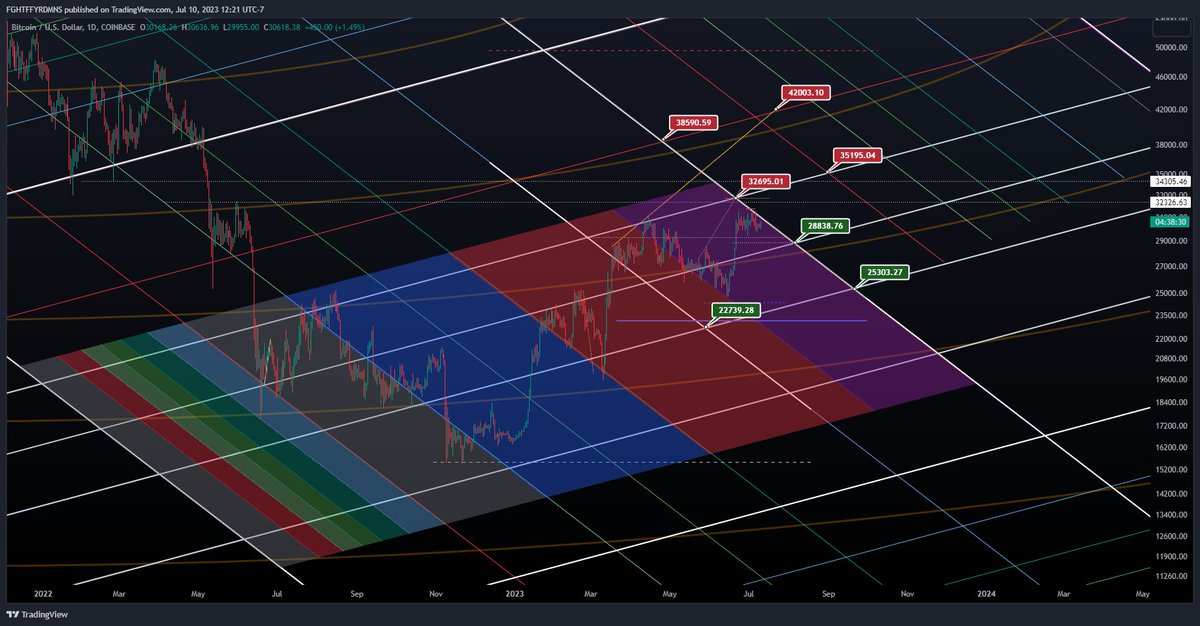Click the 32695.01 red price label
The height and width of the screenshot is (626, 1200).
pyautogui.click(x=765, y=182)
